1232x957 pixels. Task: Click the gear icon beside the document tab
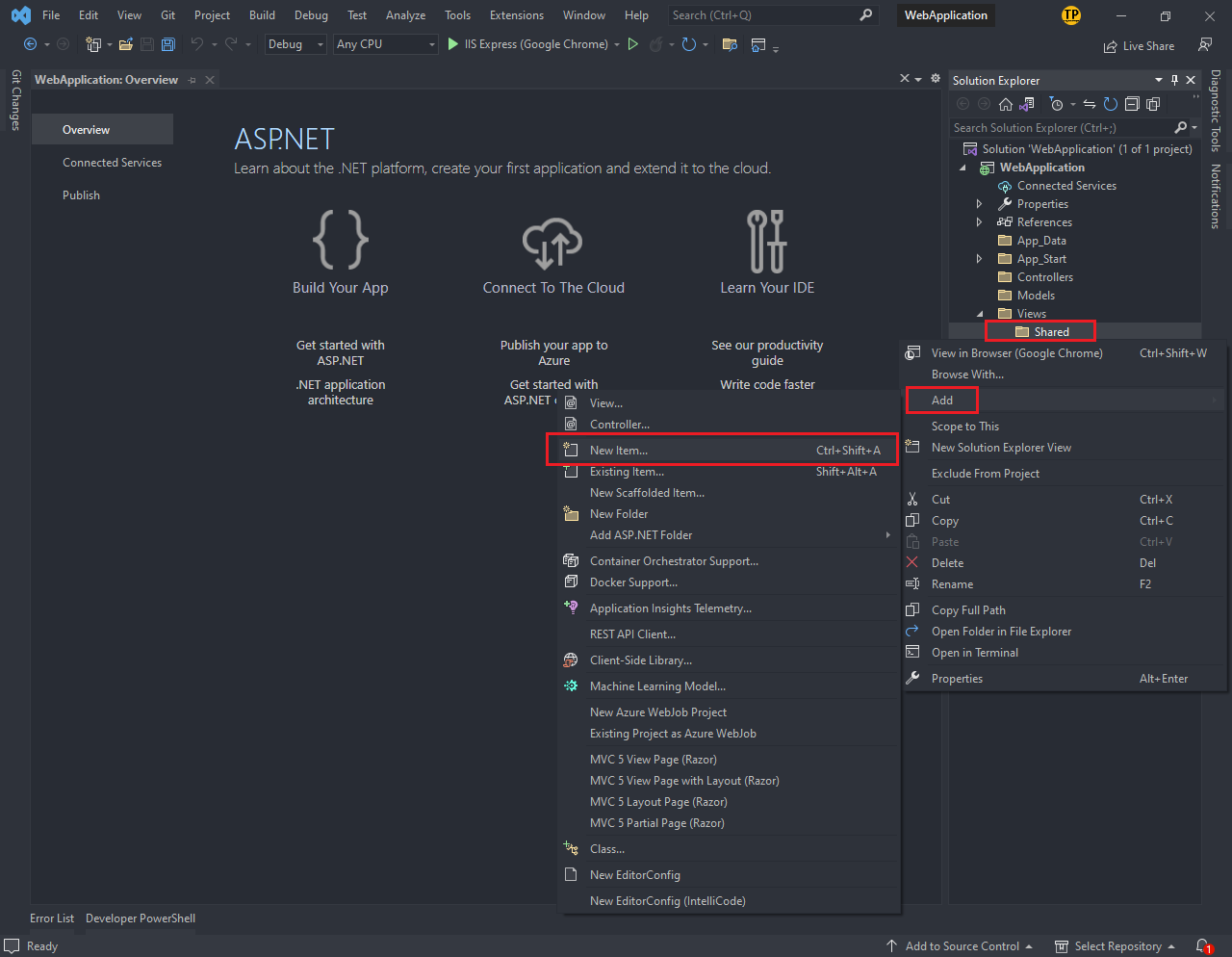(936, 79)
